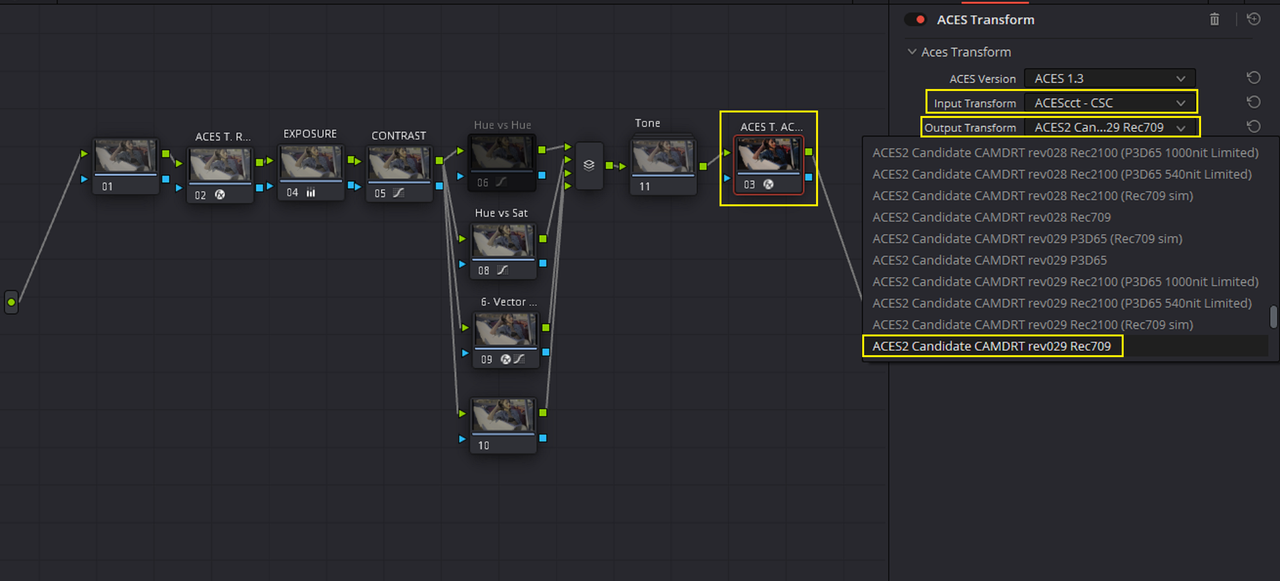Click the green source input dot of graph
This screenshot has width=1280, height=581.
click(x=11, y=301)
